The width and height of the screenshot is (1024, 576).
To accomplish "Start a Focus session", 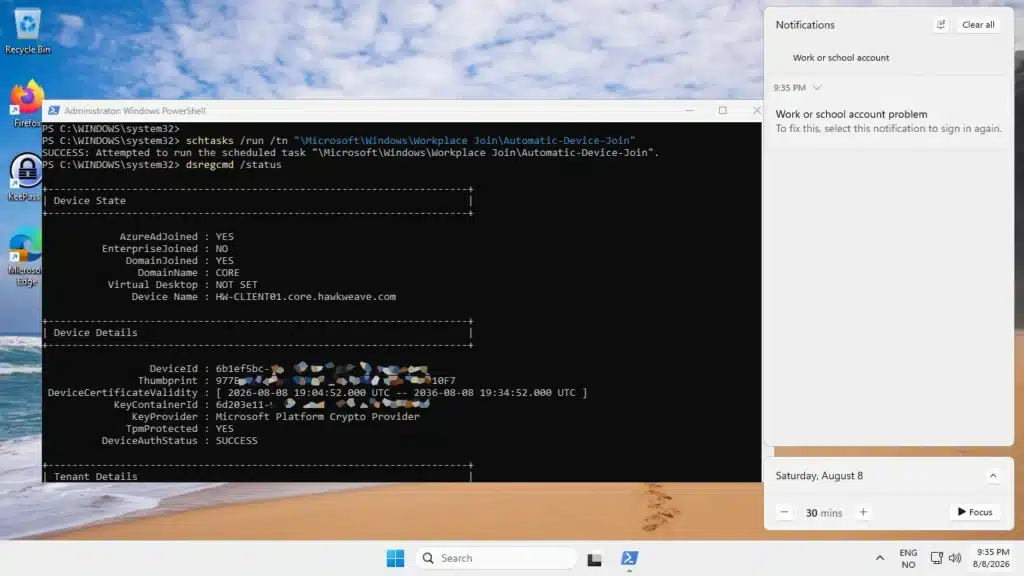I will pos(975,512).
